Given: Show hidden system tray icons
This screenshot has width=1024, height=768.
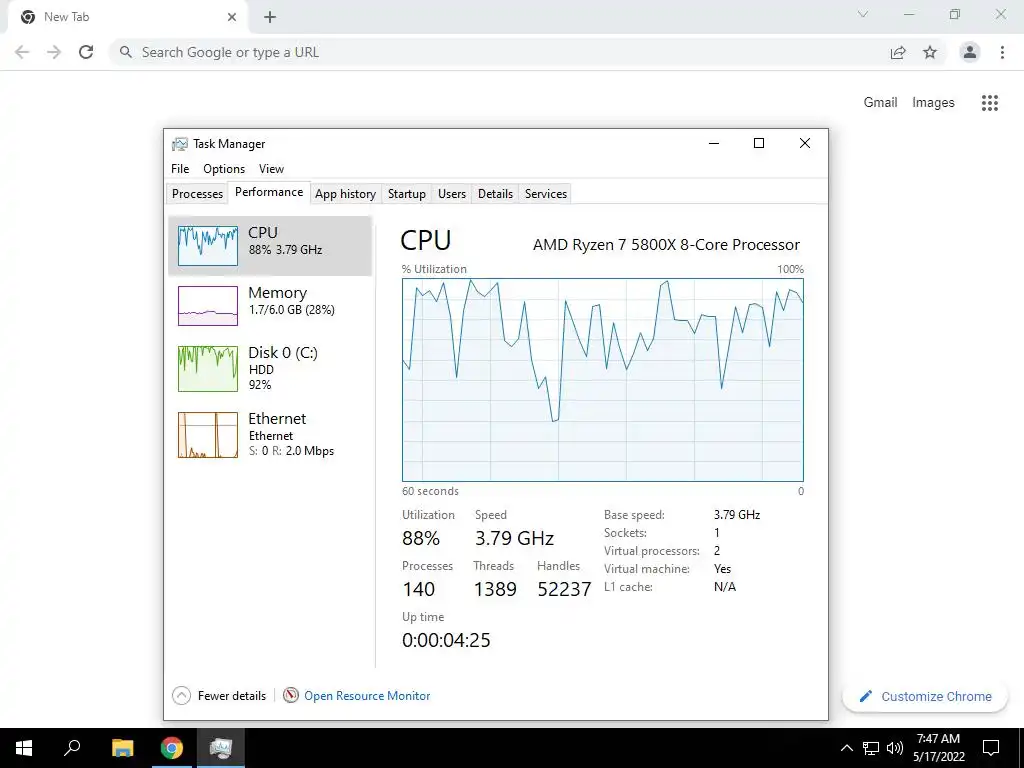Looking at the screenshot, I should pyautogui.click(x=846, y=748).
